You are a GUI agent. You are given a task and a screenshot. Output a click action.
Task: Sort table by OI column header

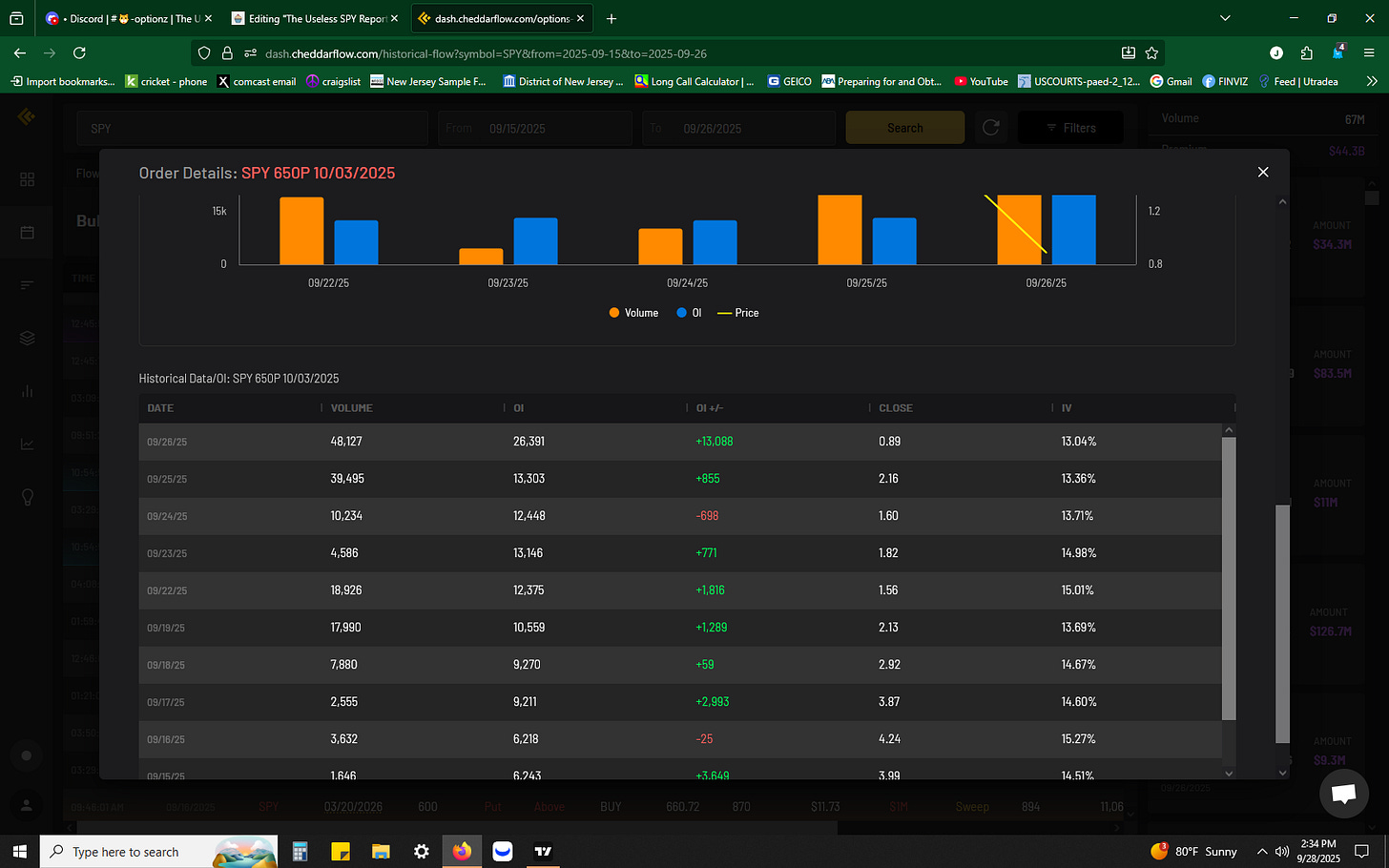click(x=519, y=408)
